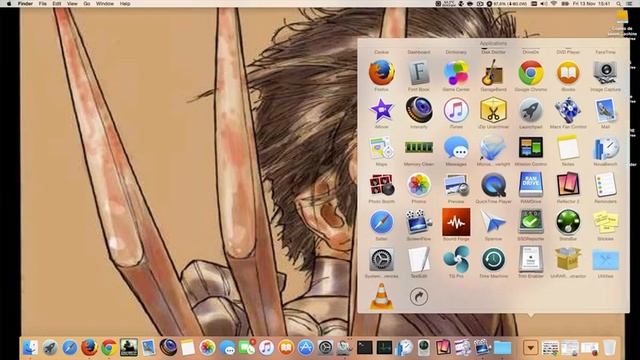The width and height of the screenshot is (640, 360).
Task: Open QuickTime Player from the stack
Action: pyautogui.click(x=493, y=185)
